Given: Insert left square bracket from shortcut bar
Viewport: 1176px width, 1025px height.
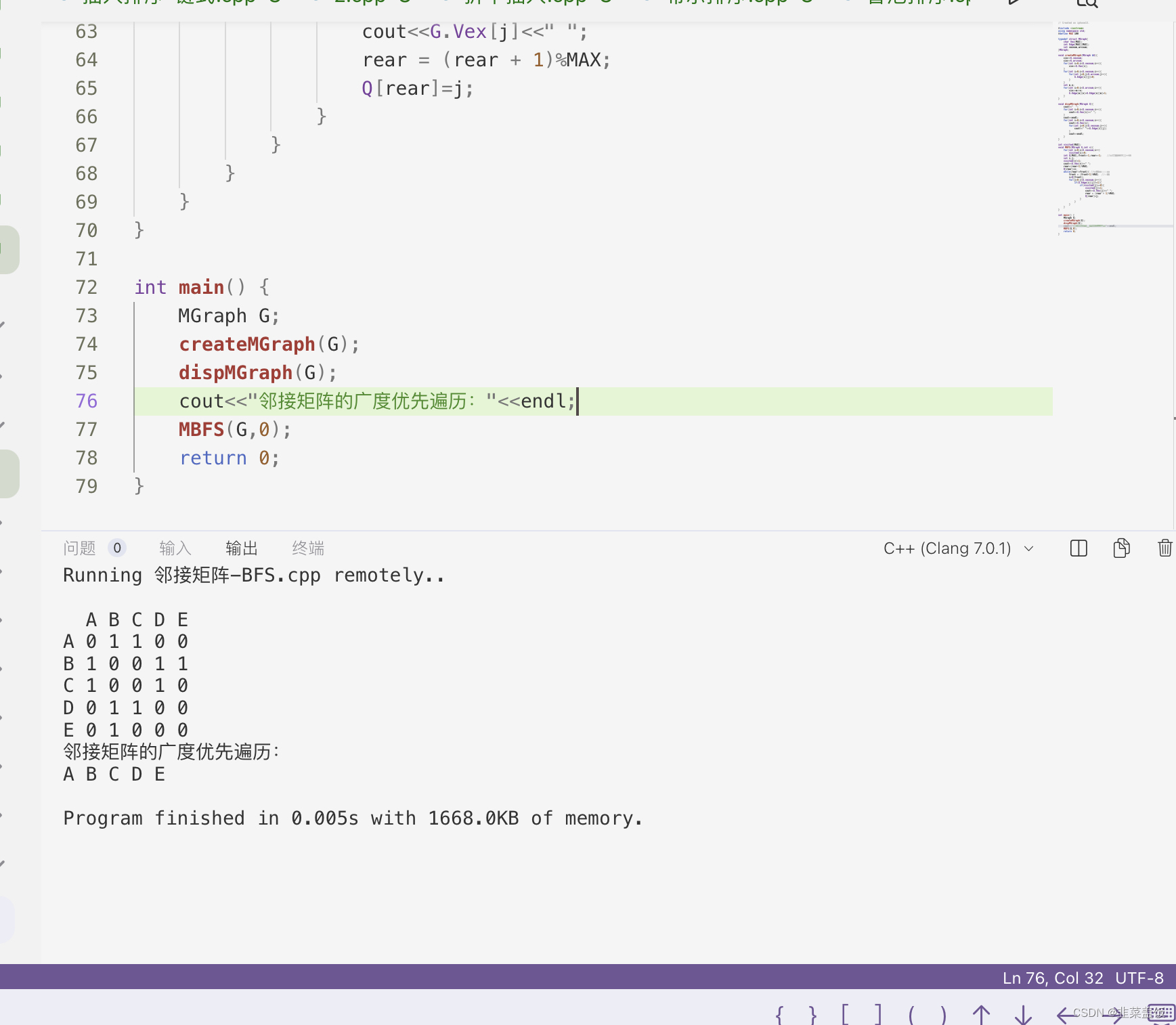Looking at the screenshot, I should click(845, 1014).
